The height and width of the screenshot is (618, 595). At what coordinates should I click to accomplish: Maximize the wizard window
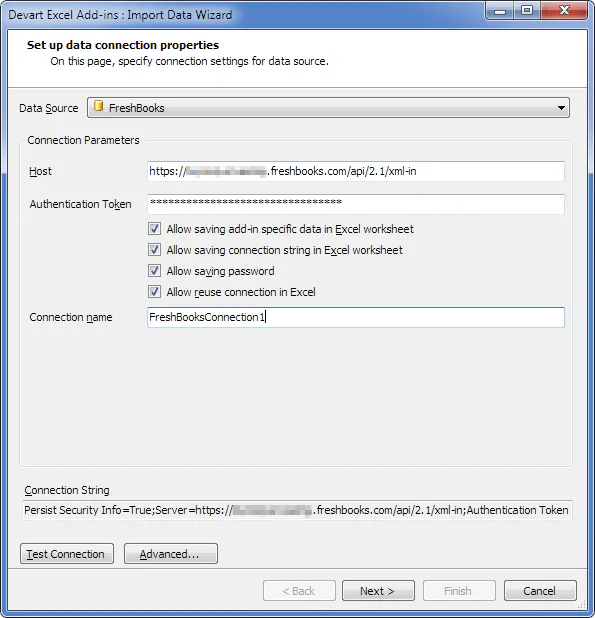[527, 11]
